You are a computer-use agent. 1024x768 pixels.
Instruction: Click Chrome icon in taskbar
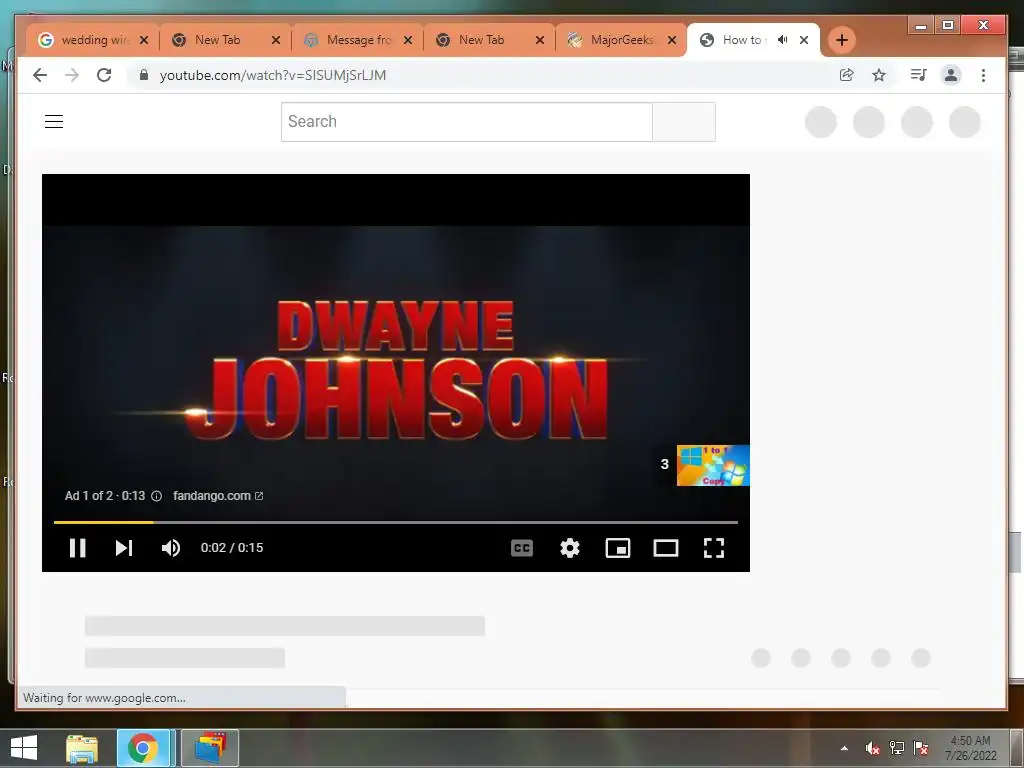(144, 748)
